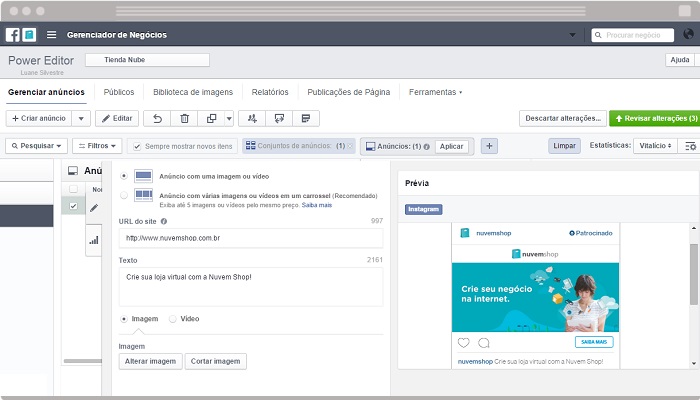This screenshot has height=400, width=700.
Task: Select the Vídeo radio button
Action: click(173, 319)
